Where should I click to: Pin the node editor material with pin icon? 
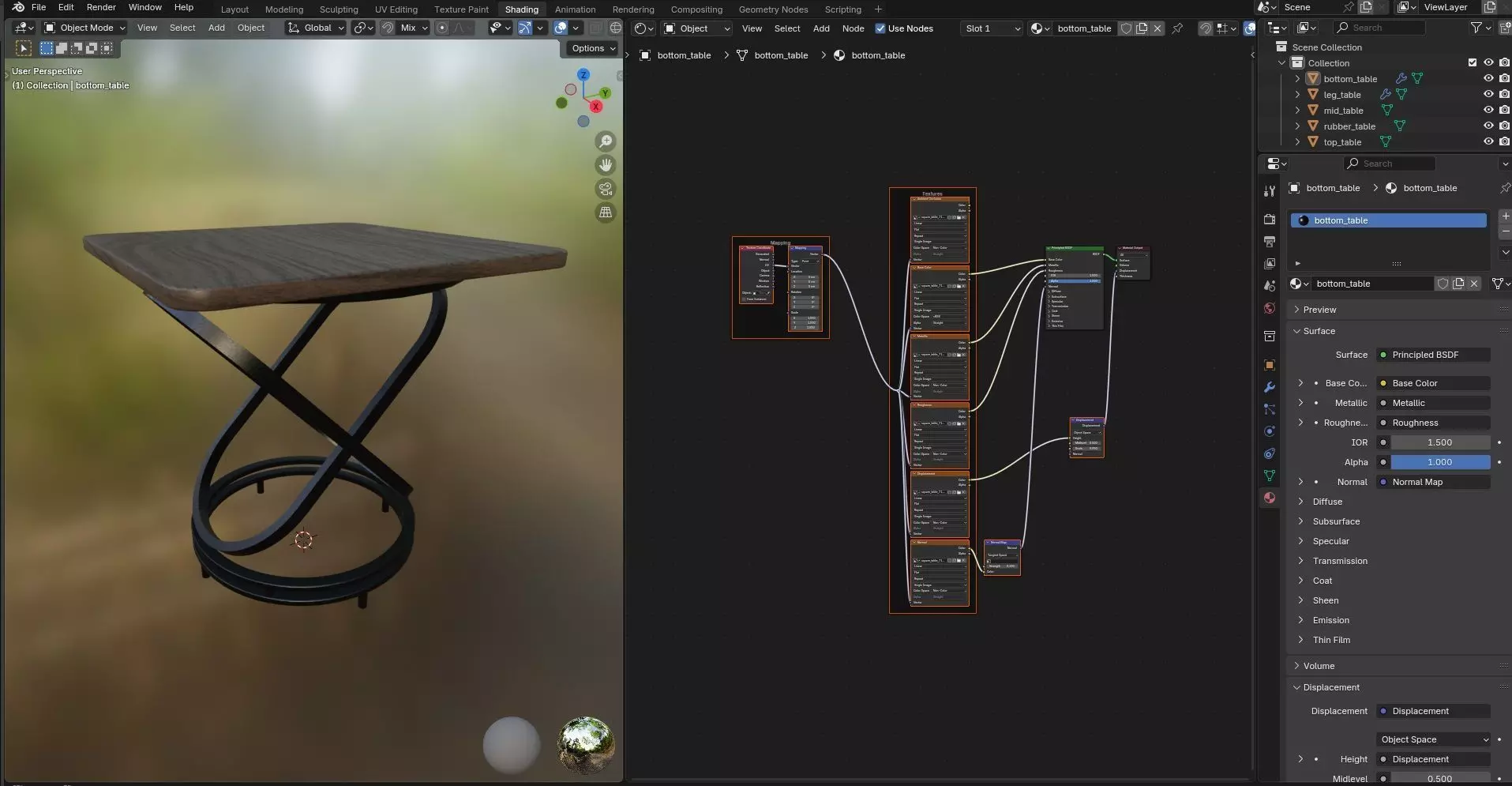point(1177,28)
